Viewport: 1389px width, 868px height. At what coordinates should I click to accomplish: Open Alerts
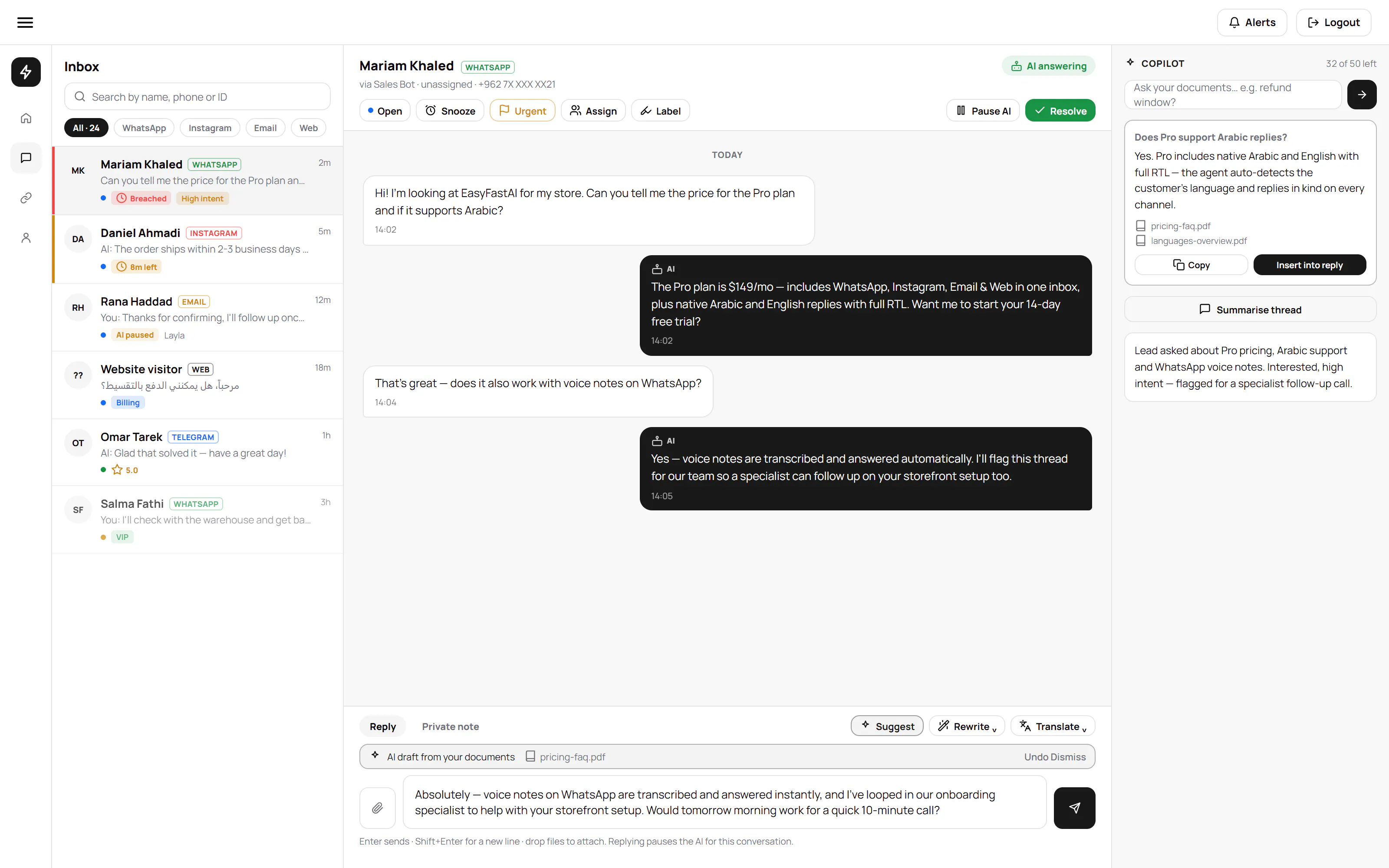click(1252, 23)
